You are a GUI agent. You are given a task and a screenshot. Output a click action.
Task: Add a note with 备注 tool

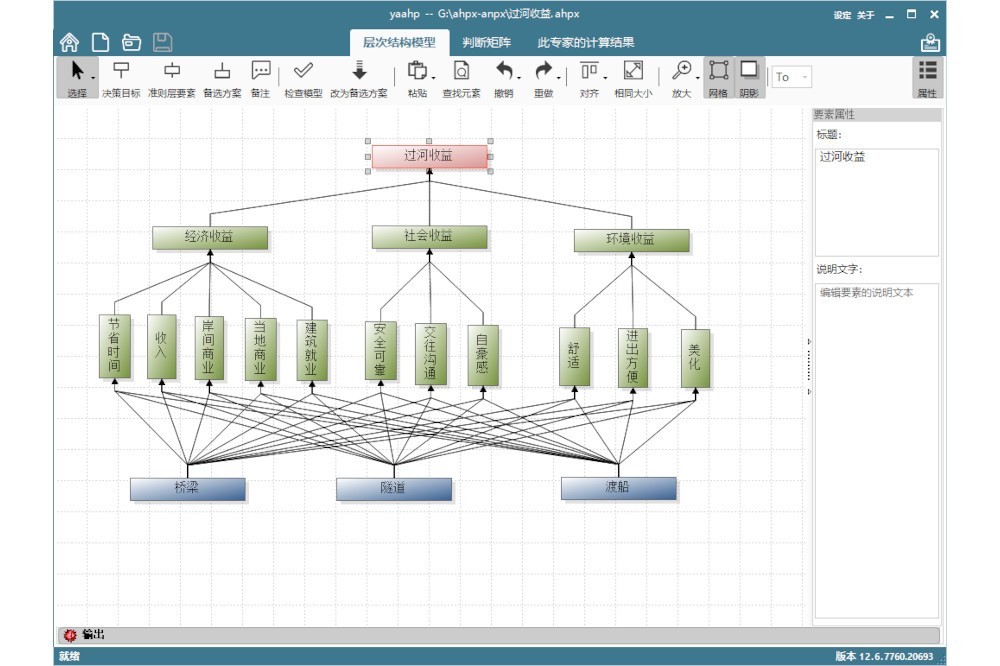coord(261,78)
